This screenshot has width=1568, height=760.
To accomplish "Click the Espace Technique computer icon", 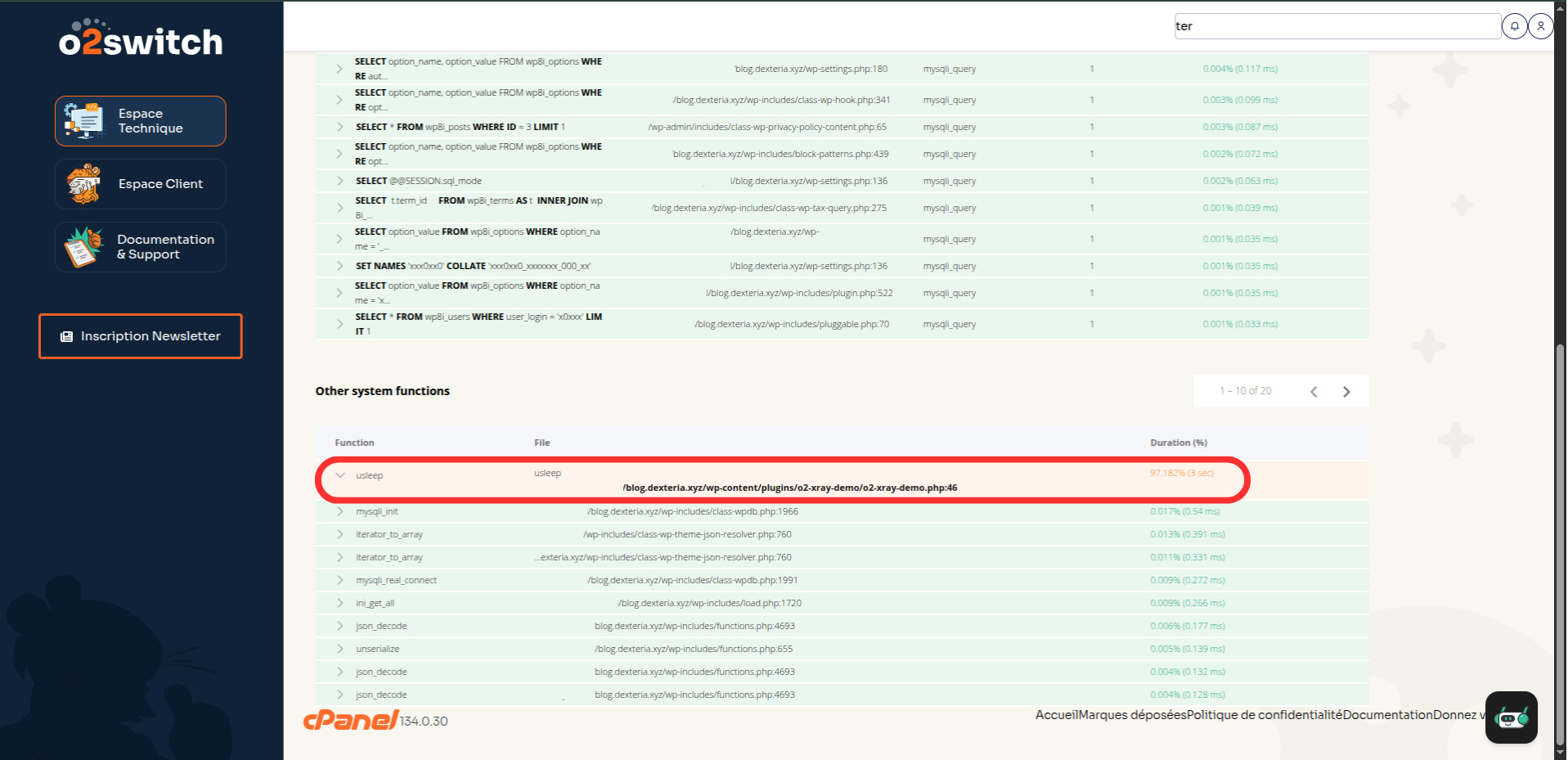I will tap(84, 121).
